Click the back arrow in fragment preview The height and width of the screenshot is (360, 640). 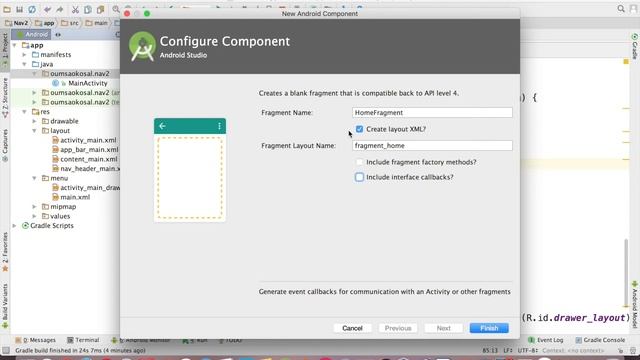coord(162,126)
